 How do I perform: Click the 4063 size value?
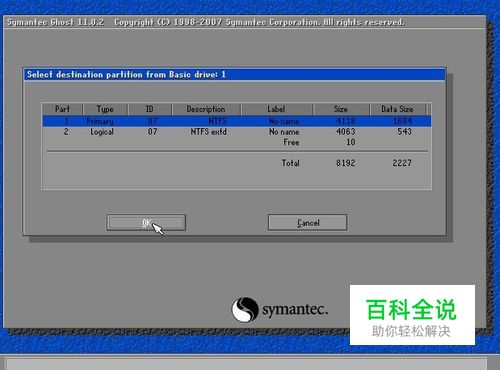pyautogui.click(x=346, y=132)
